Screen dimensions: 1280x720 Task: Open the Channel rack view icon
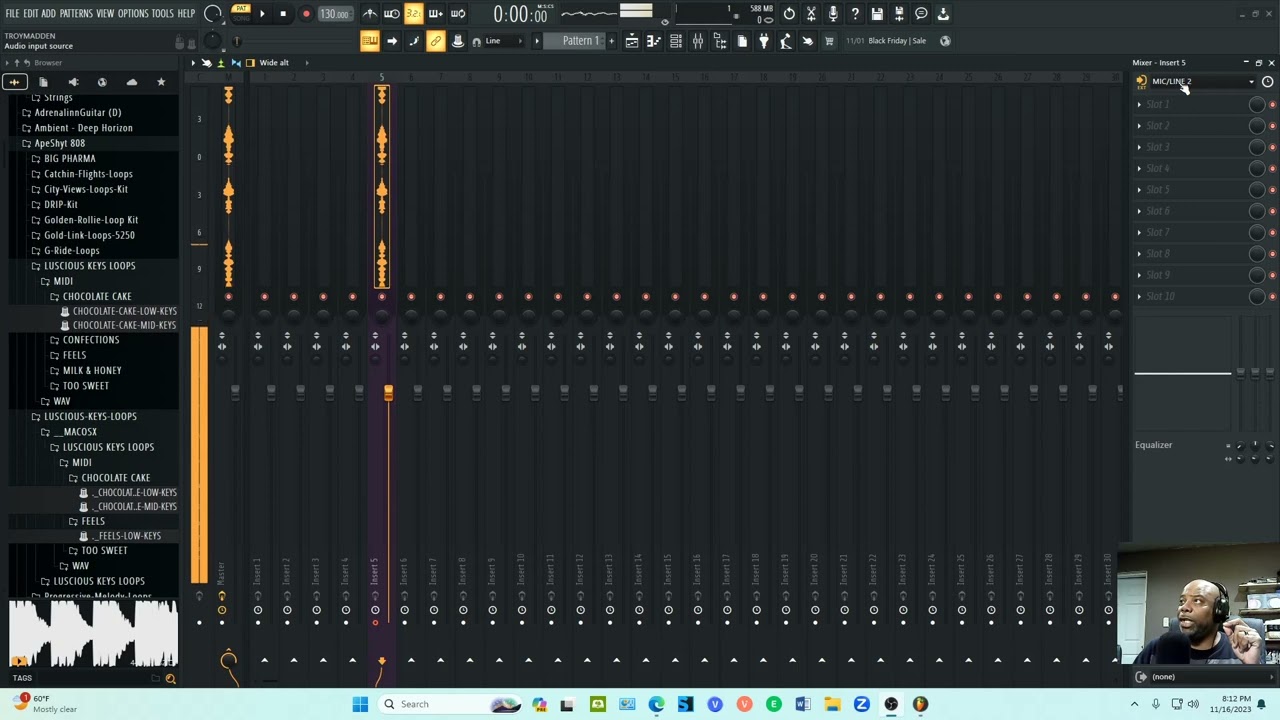[676, 41]
